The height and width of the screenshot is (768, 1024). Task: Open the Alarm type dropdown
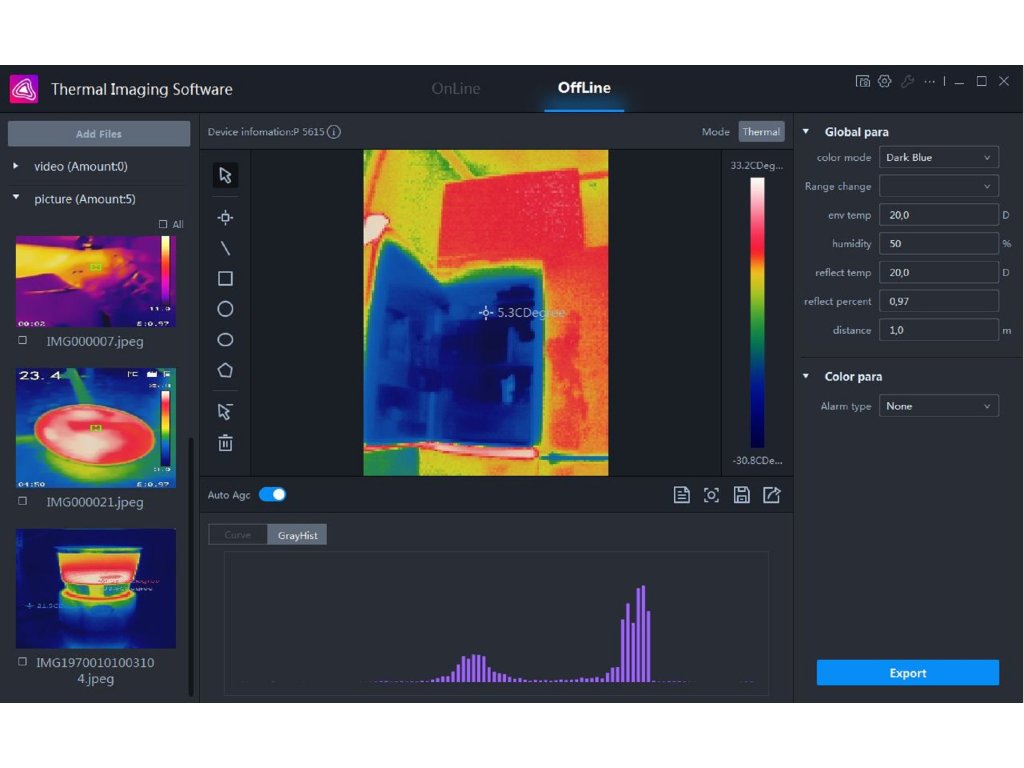(x=938, y=406)
